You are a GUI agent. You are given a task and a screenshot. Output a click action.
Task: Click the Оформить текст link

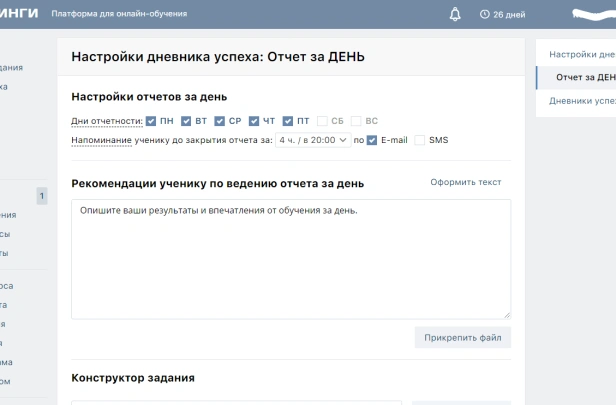[x=465, y=182]
